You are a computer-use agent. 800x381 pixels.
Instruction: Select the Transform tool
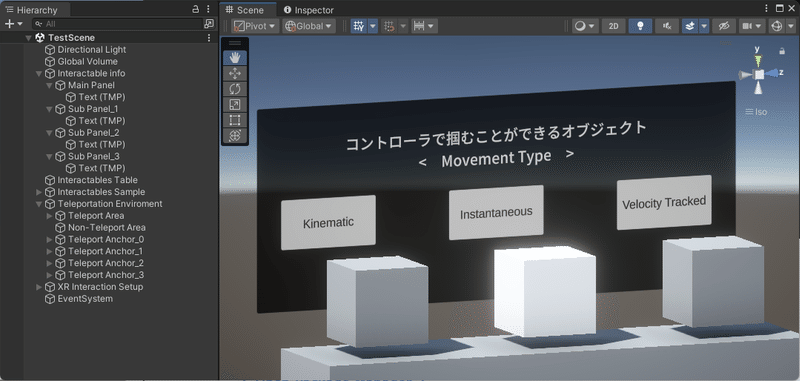tap(235, 136)
